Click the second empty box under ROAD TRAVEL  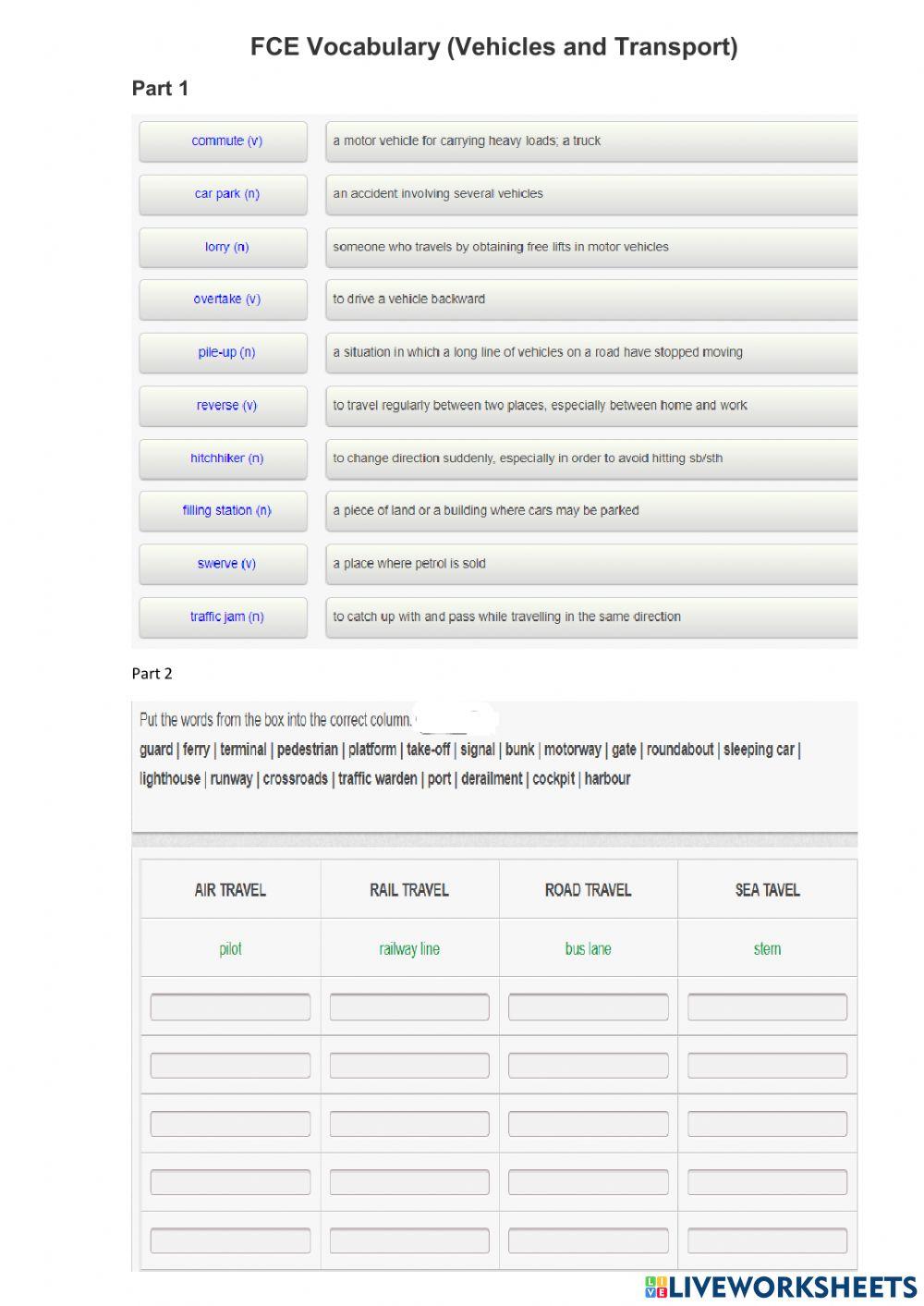588,1064
